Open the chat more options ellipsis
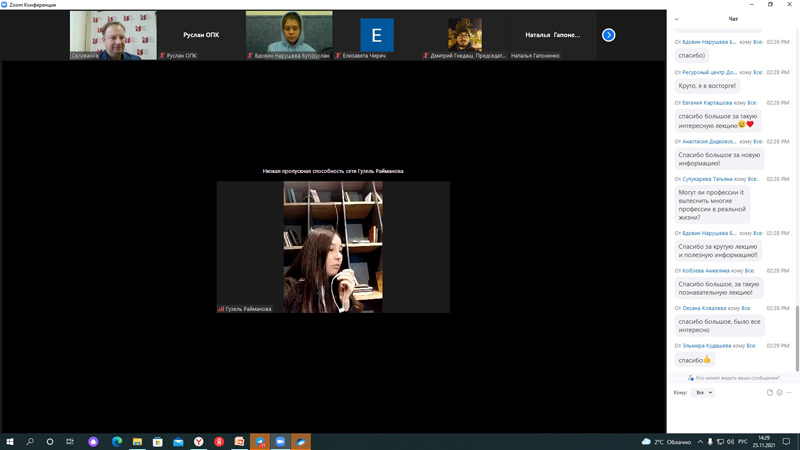This screenshot has height=450, width=800. click(789, 393)
